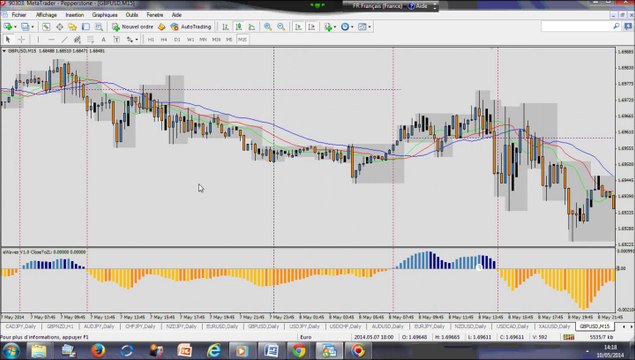Switch timeframe to D1
This screenshot has width=635, height=360.
pyautogui.click(x=177, y=39)
